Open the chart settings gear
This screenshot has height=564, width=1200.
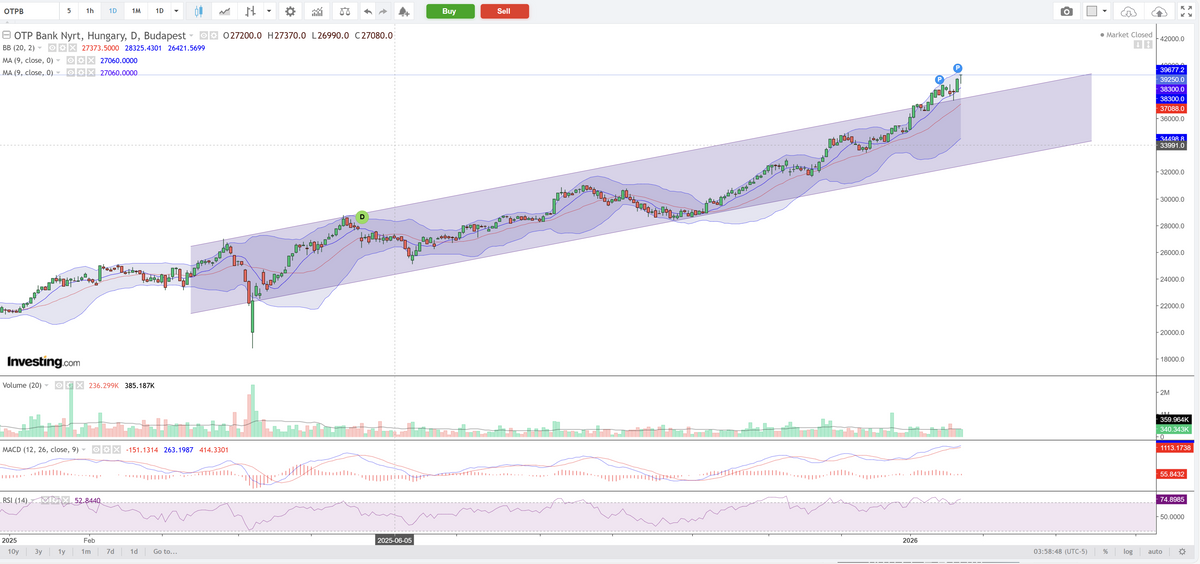(290, 11)
